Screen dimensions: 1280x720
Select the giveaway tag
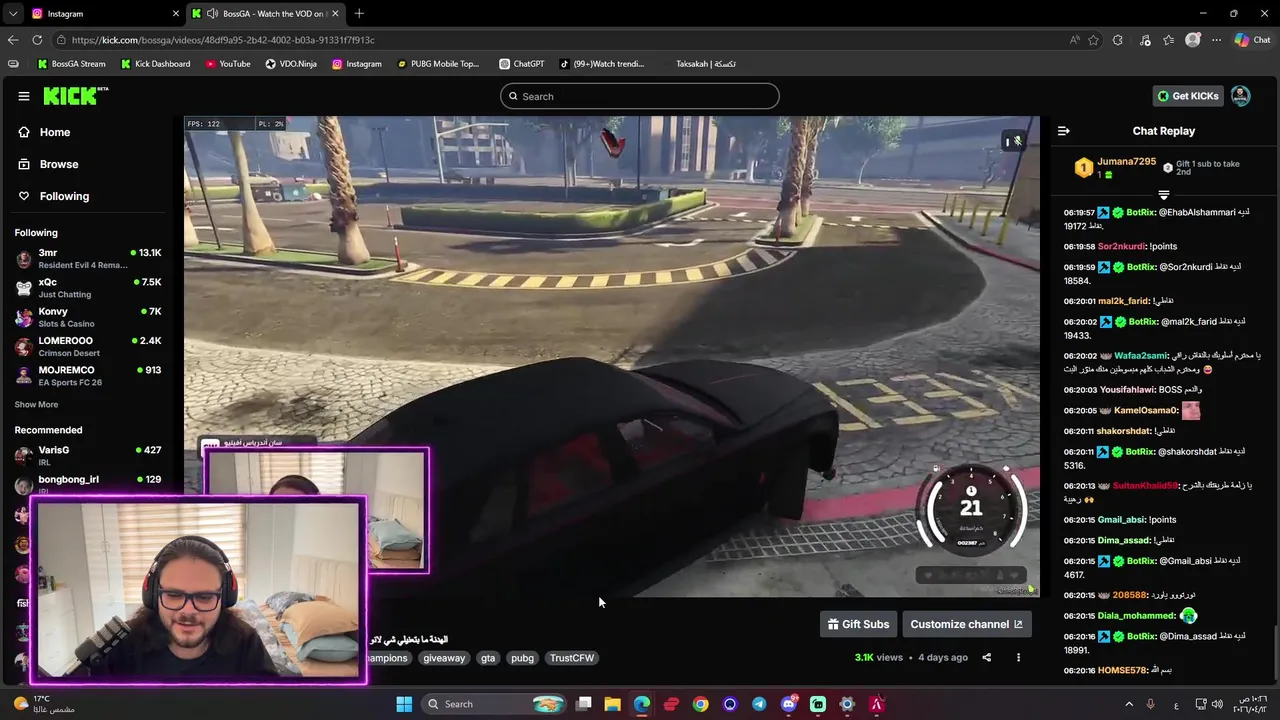pos(444,658)
